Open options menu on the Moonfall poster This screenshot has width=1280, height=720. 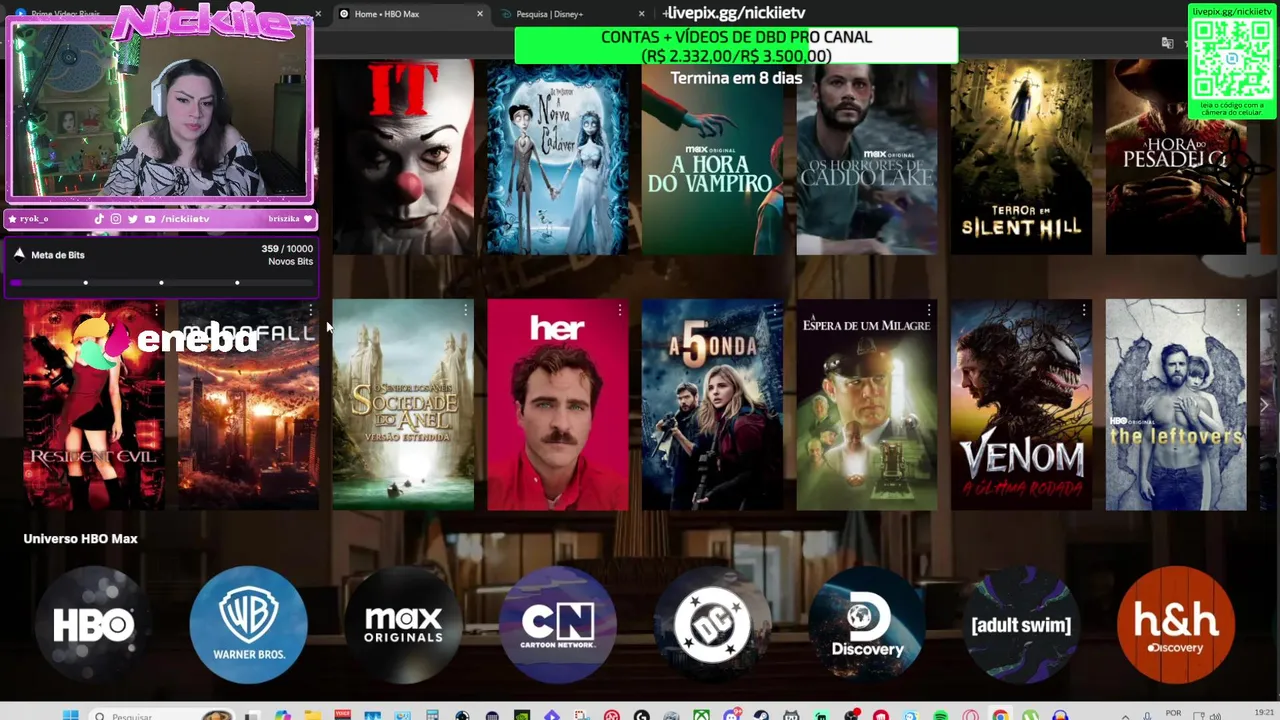click(311, 311)
